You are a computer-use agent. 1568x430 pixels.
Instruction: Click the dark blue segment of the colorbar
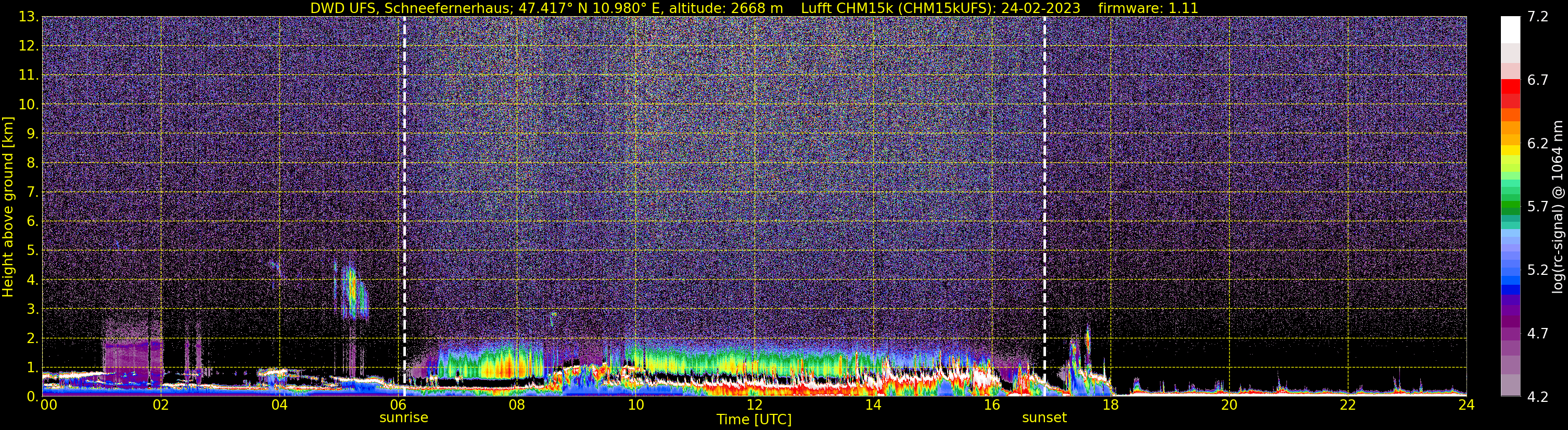point(1510,290)
